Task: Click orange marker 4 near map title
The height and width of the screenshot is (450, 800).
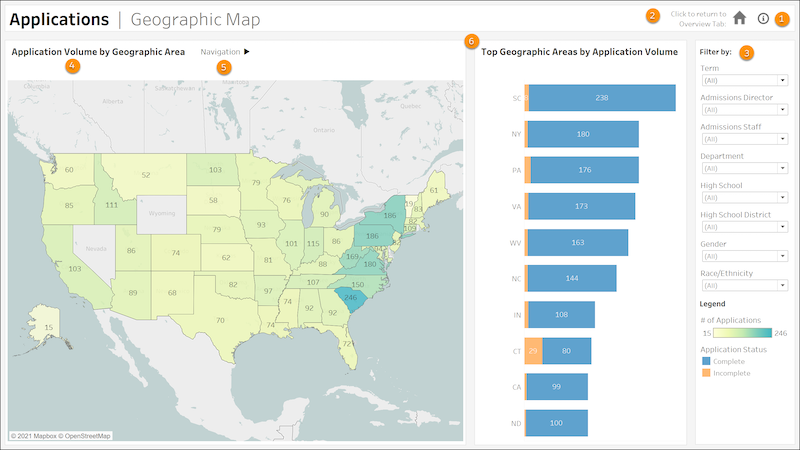Action: coord(71,66)
